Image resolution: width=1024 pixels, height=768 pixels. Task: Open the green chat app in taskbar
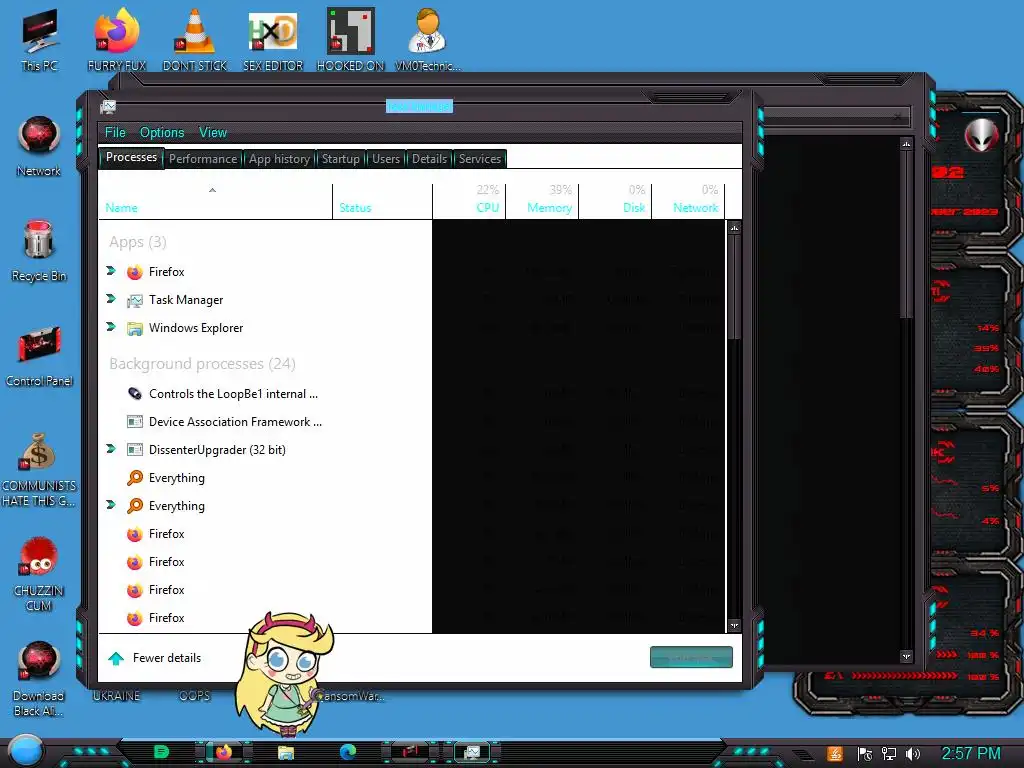coord(161,752)
